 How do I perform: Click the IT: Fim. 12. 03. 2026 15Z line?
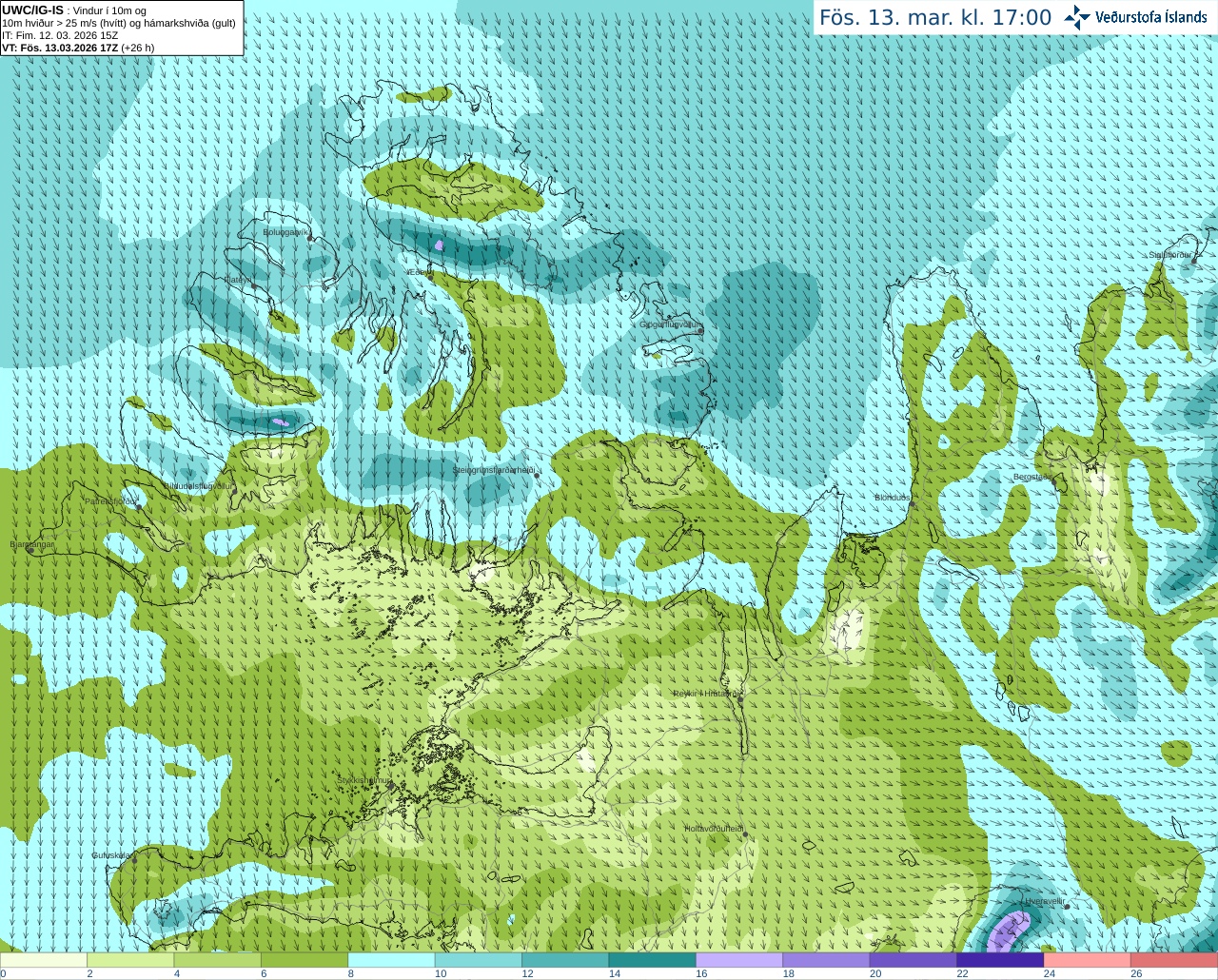(x=60, y=35)
